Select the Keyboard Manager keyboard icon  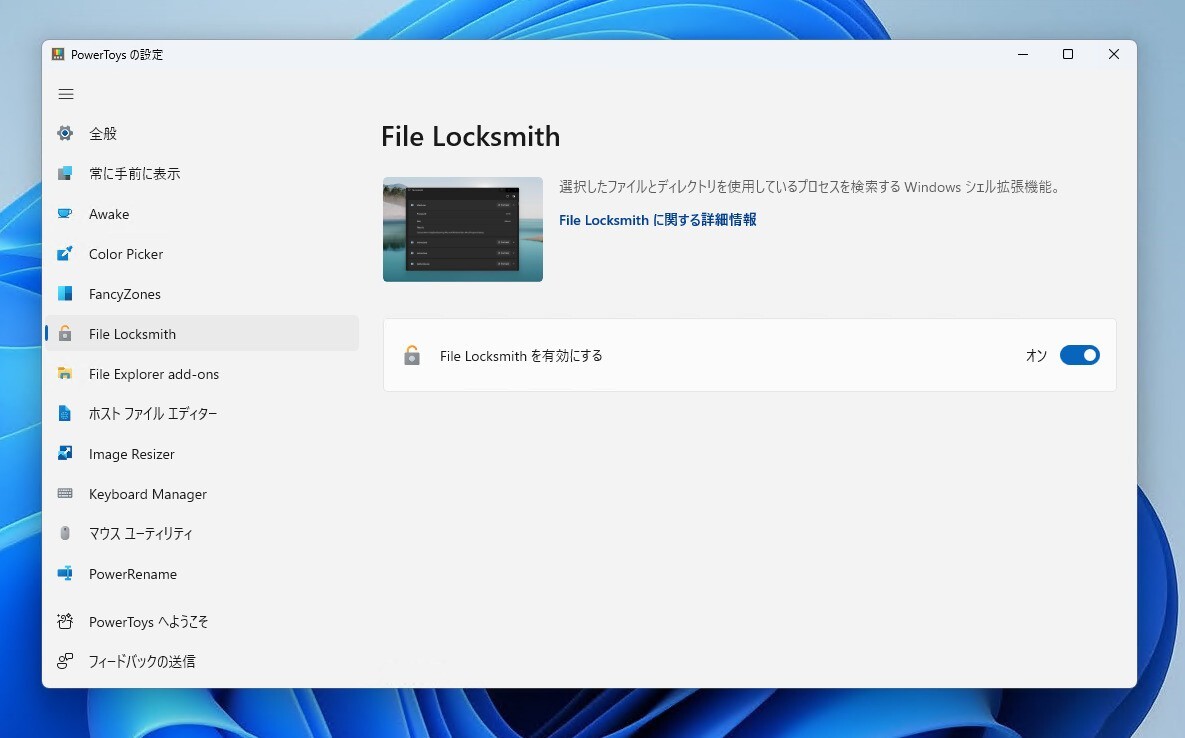[65, 494]
